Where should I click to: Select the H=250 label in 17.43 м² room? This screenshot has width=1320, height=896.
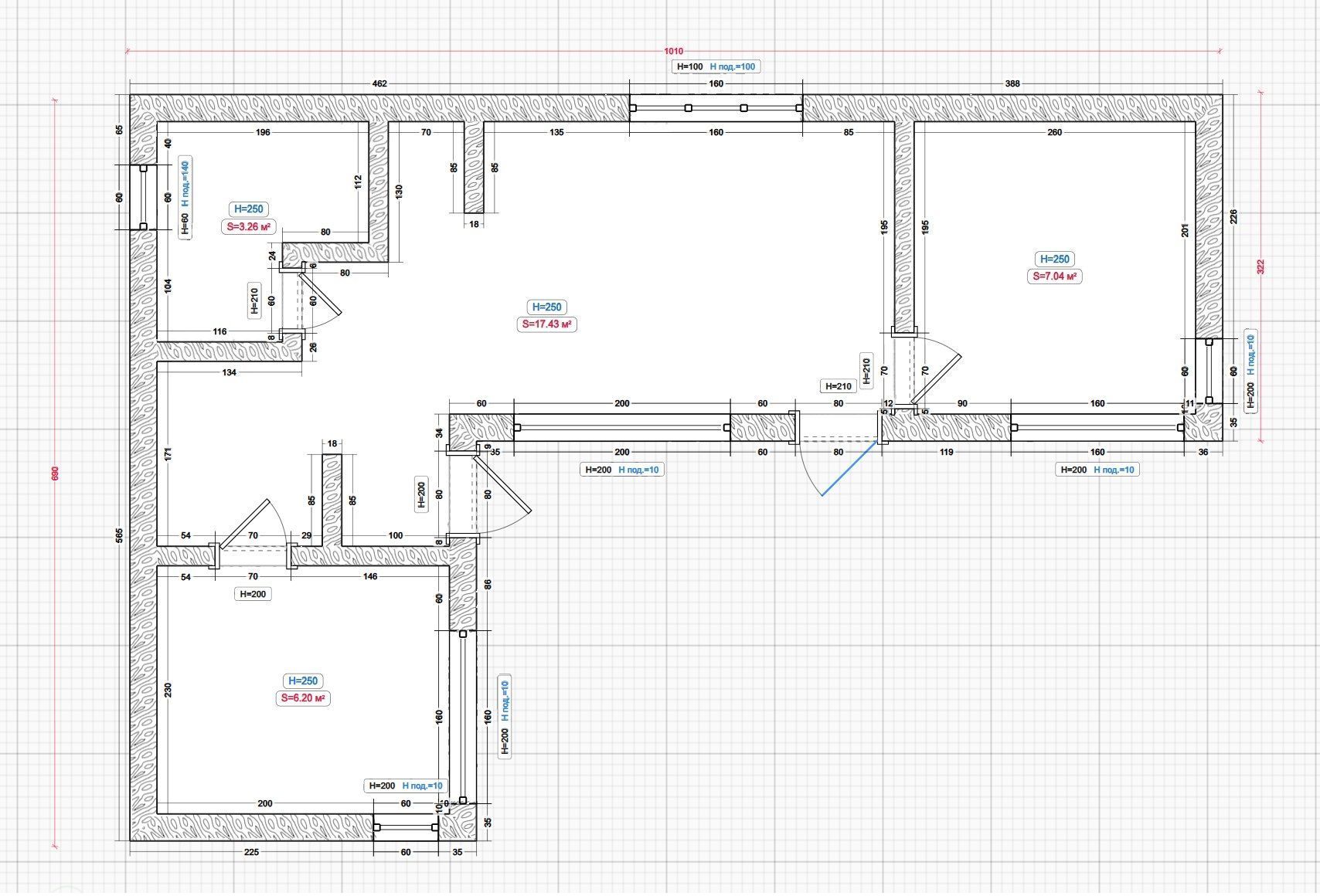point(546,307)
